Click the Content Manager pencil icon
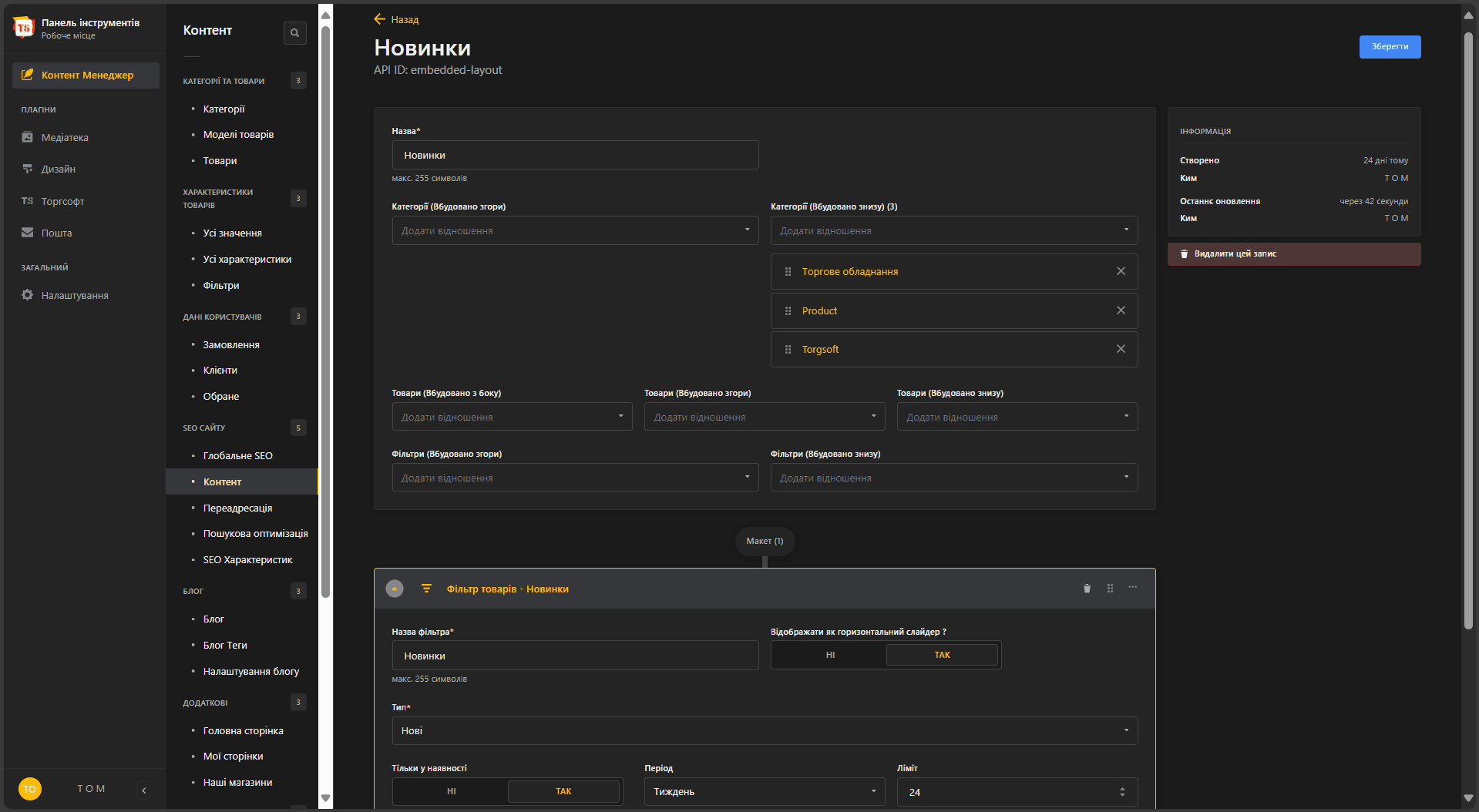Viewport: 1479px width, 812px height. point(28,75)
